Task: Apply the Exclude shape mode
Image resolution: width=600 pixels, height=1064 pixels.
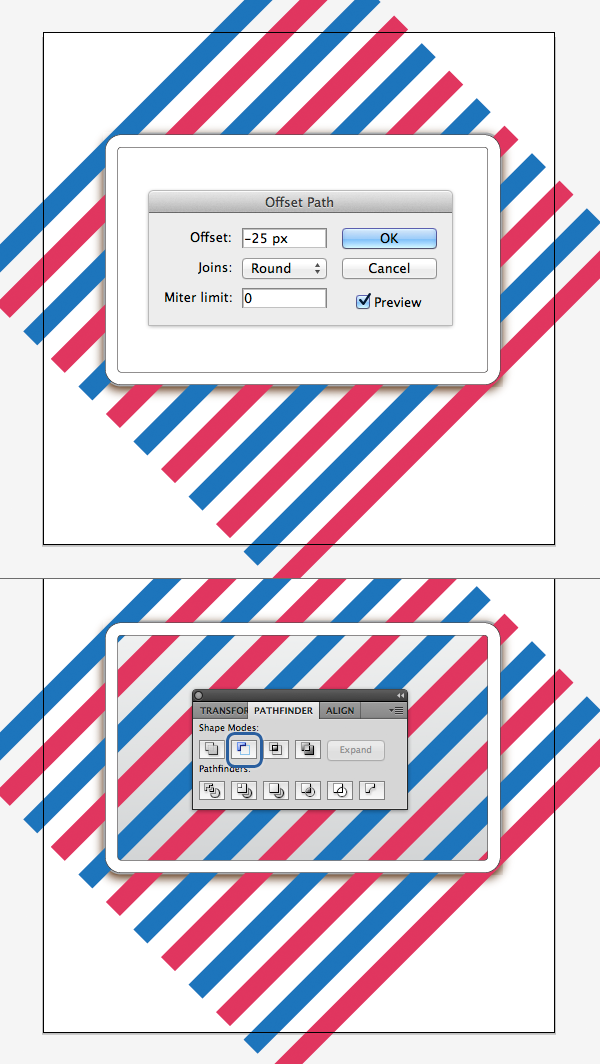Action: pyautogui.click(x=308, y=750)
